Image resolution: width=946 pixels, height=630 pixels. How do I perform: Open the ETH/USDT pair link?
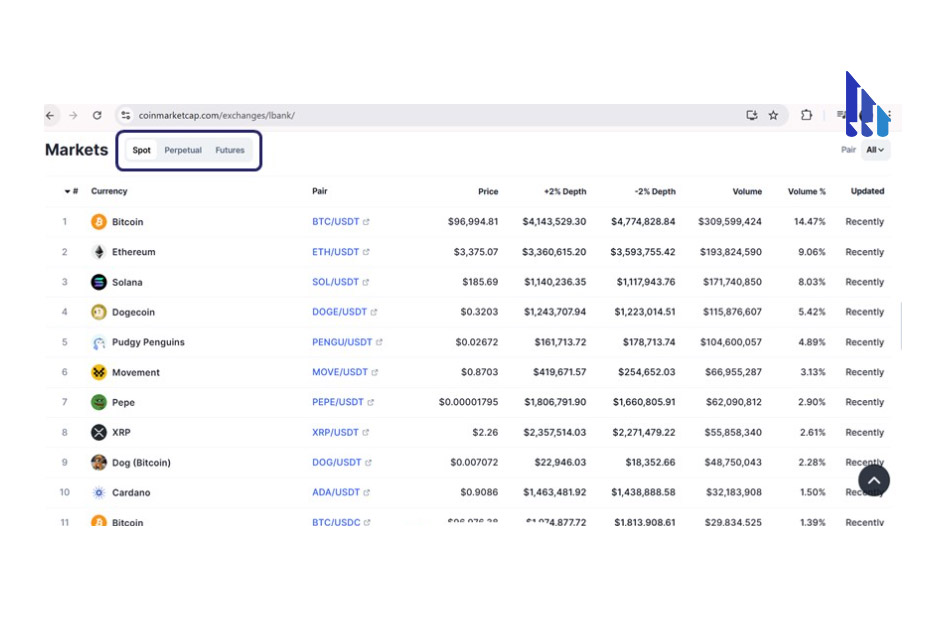[x=335, y=252]
